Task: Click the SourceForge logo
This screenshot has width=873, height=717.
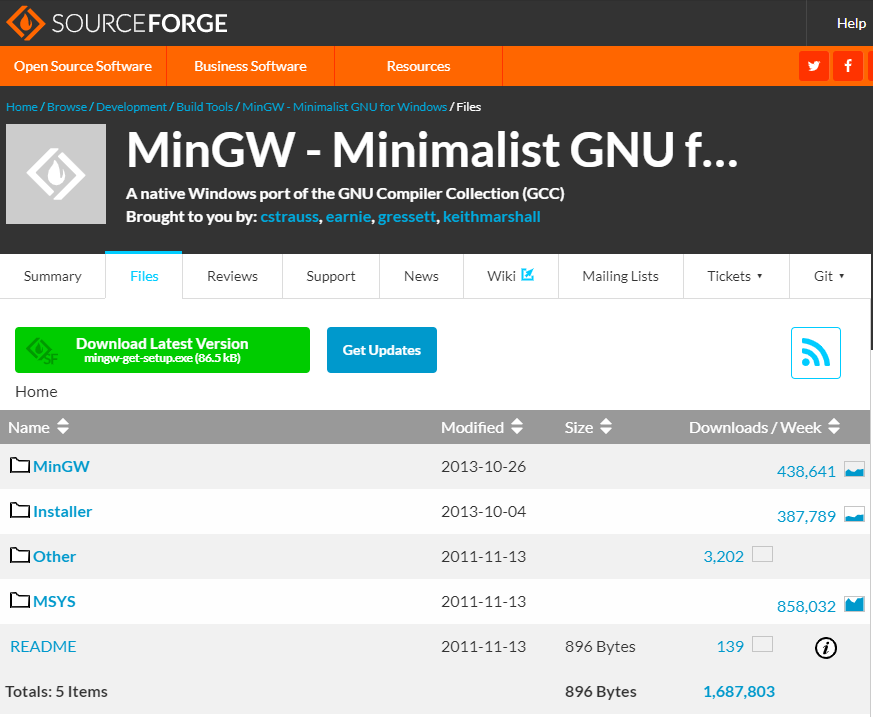Action: 116,23
